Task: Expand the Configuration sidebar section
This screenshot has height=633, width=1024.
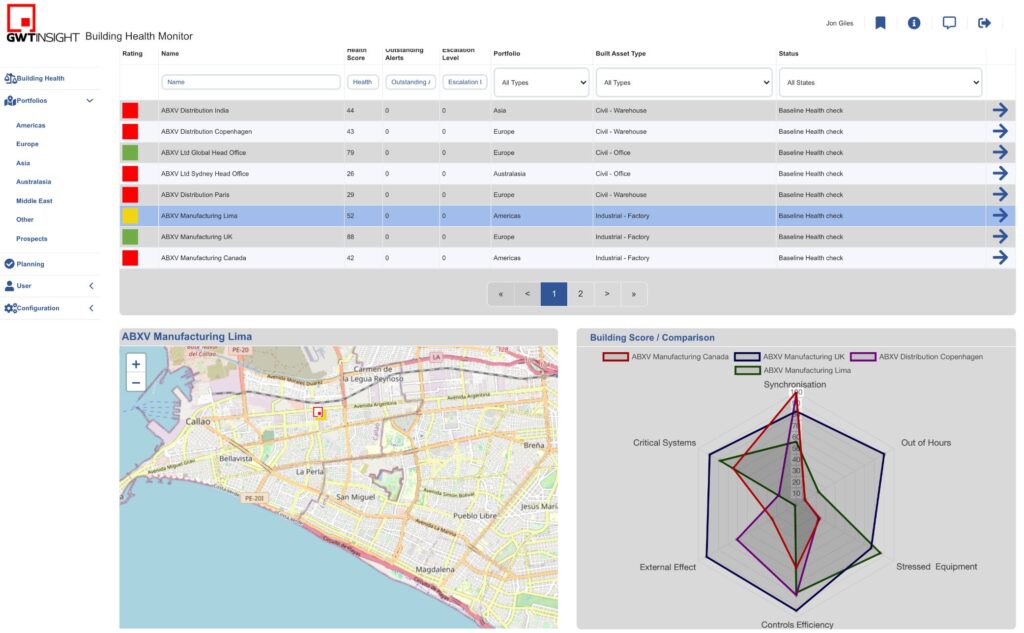Action: click(91, 308)
